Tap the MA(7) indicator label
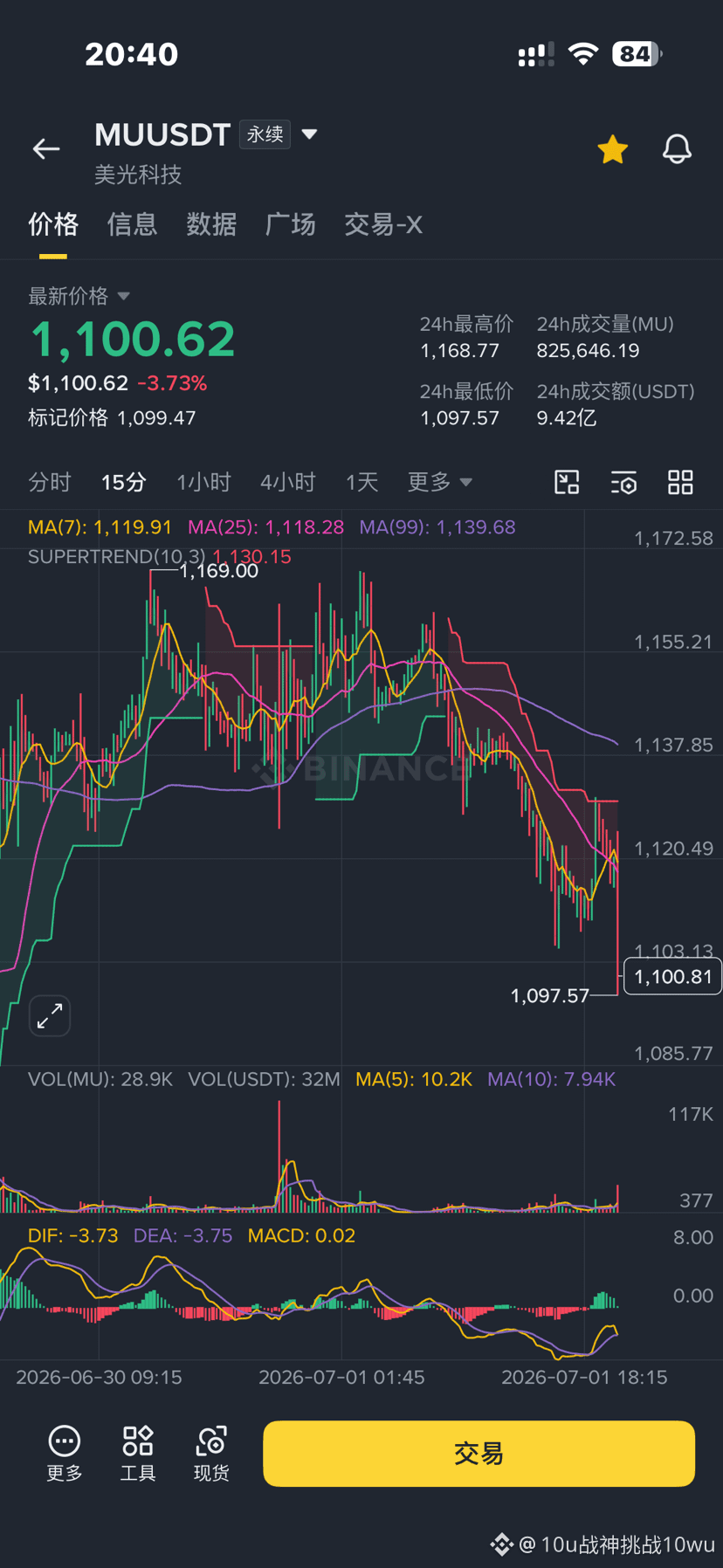The height and width of the screenshot is (1568, 723). tap(100, 527)
